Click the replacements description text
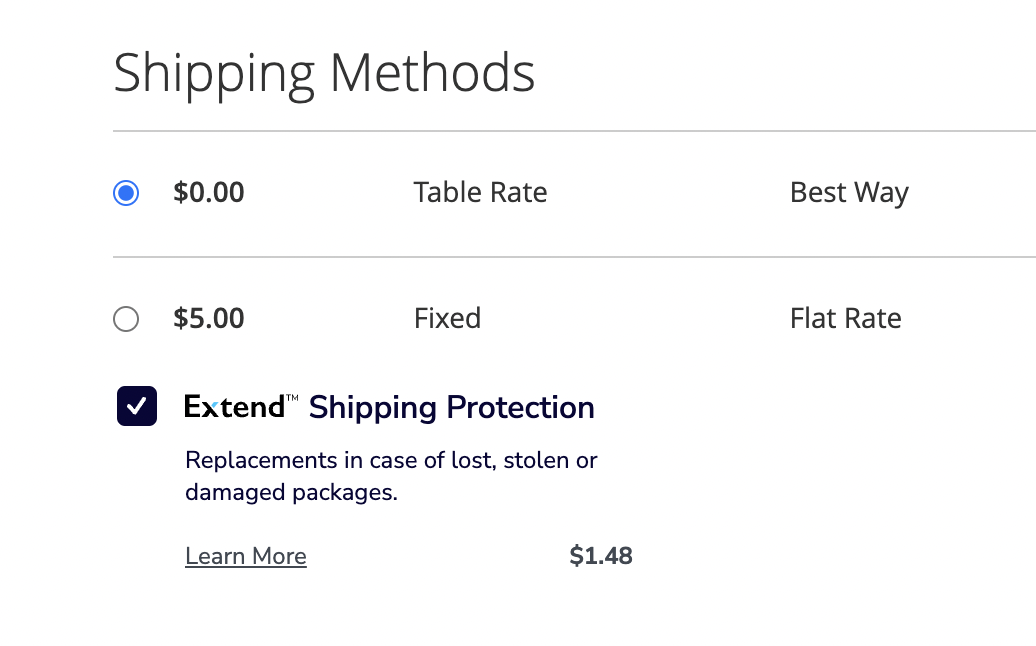The image size is (1036, 646). [x=391, y=461]
